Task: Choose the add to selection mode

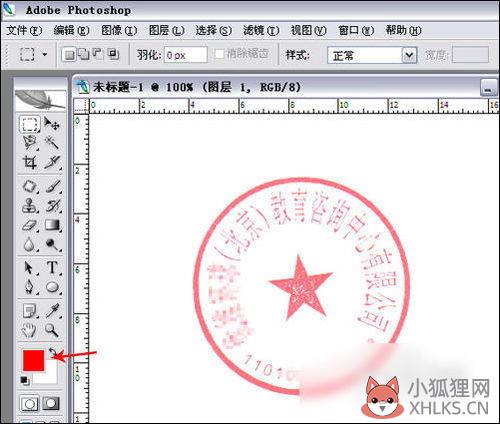Action: (83, 54)
